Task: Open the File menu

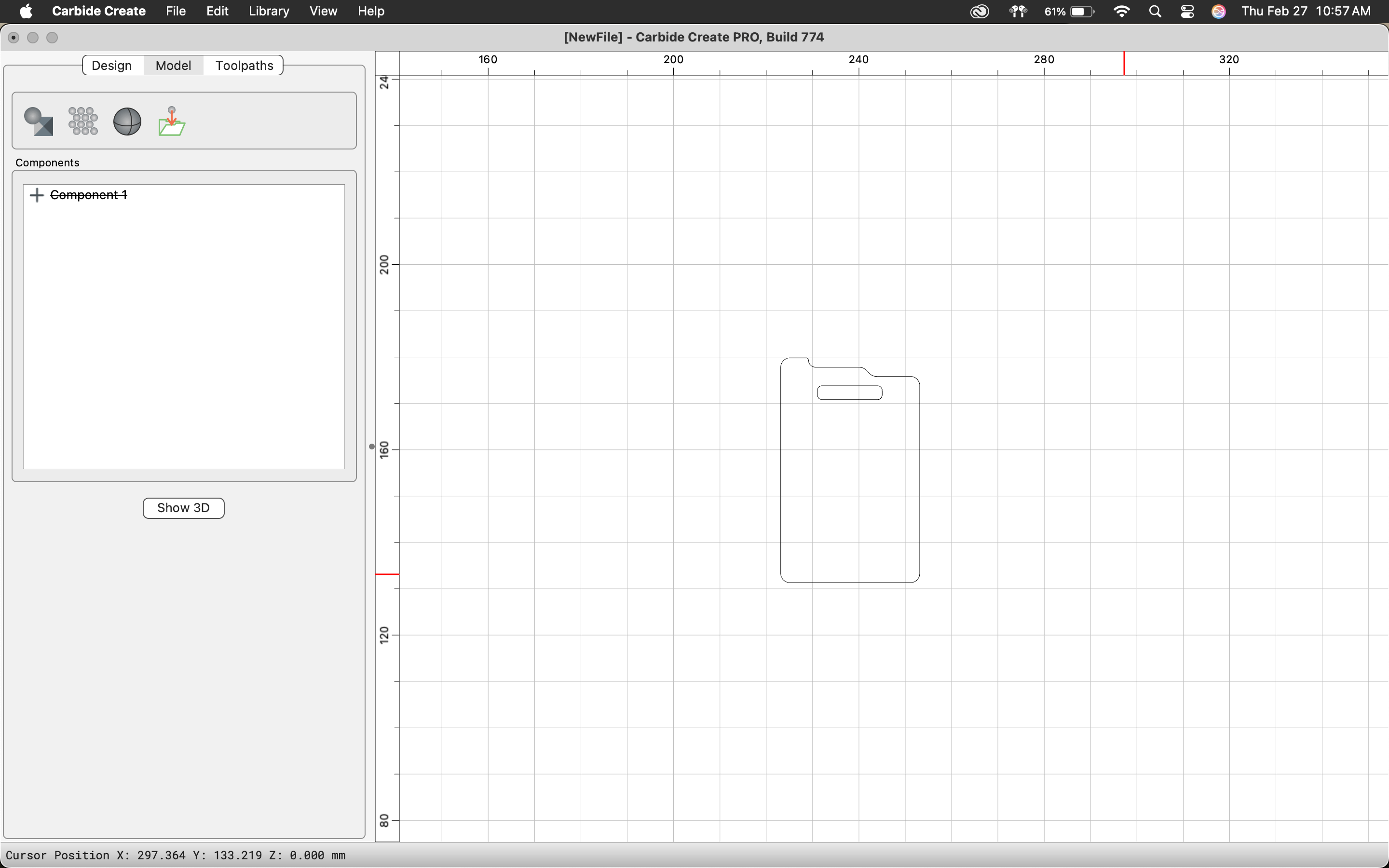Action: click(176, 11)
